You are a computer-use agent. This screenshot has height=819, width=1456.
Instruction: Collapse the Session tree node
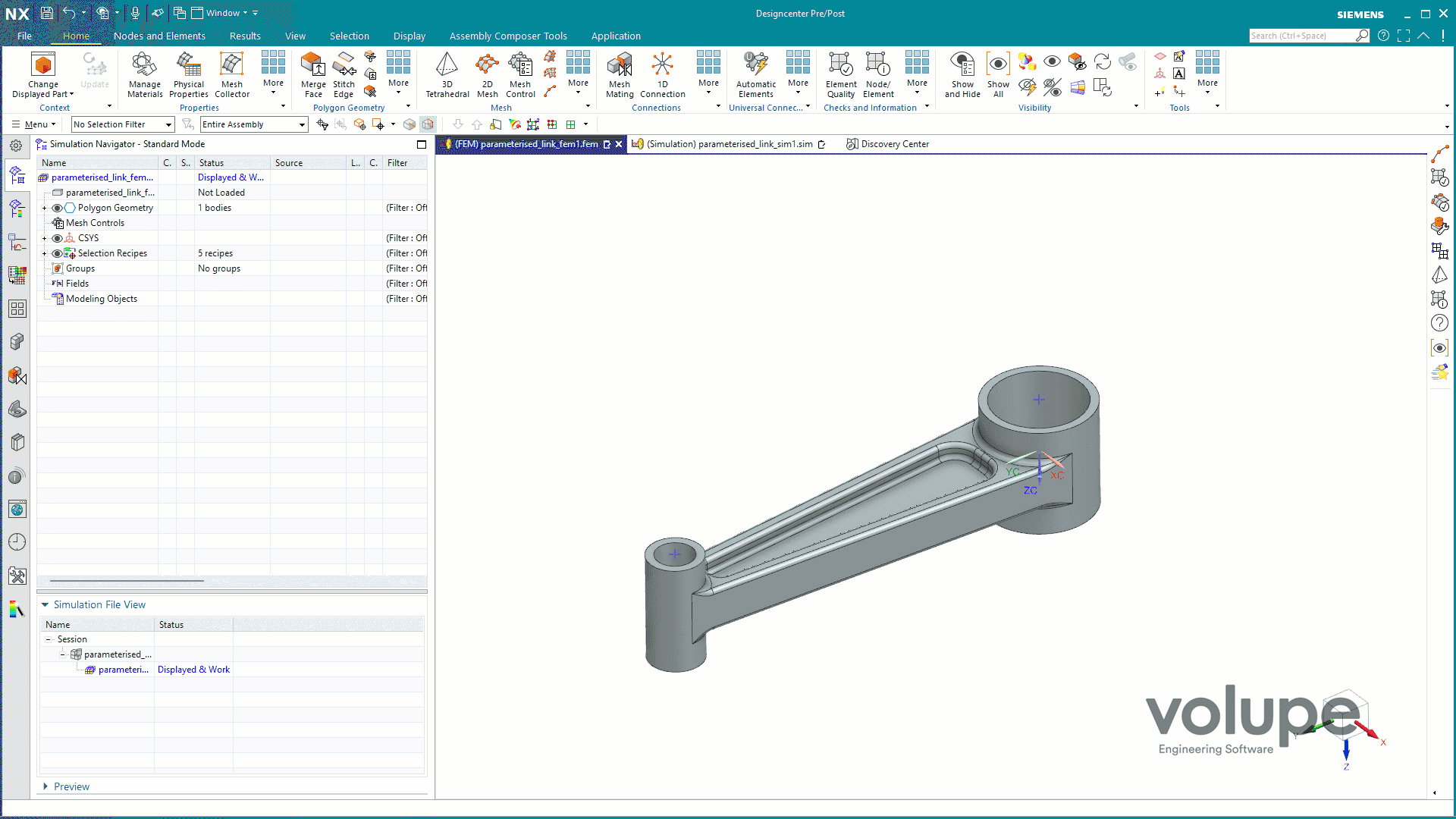pos(48,639)
